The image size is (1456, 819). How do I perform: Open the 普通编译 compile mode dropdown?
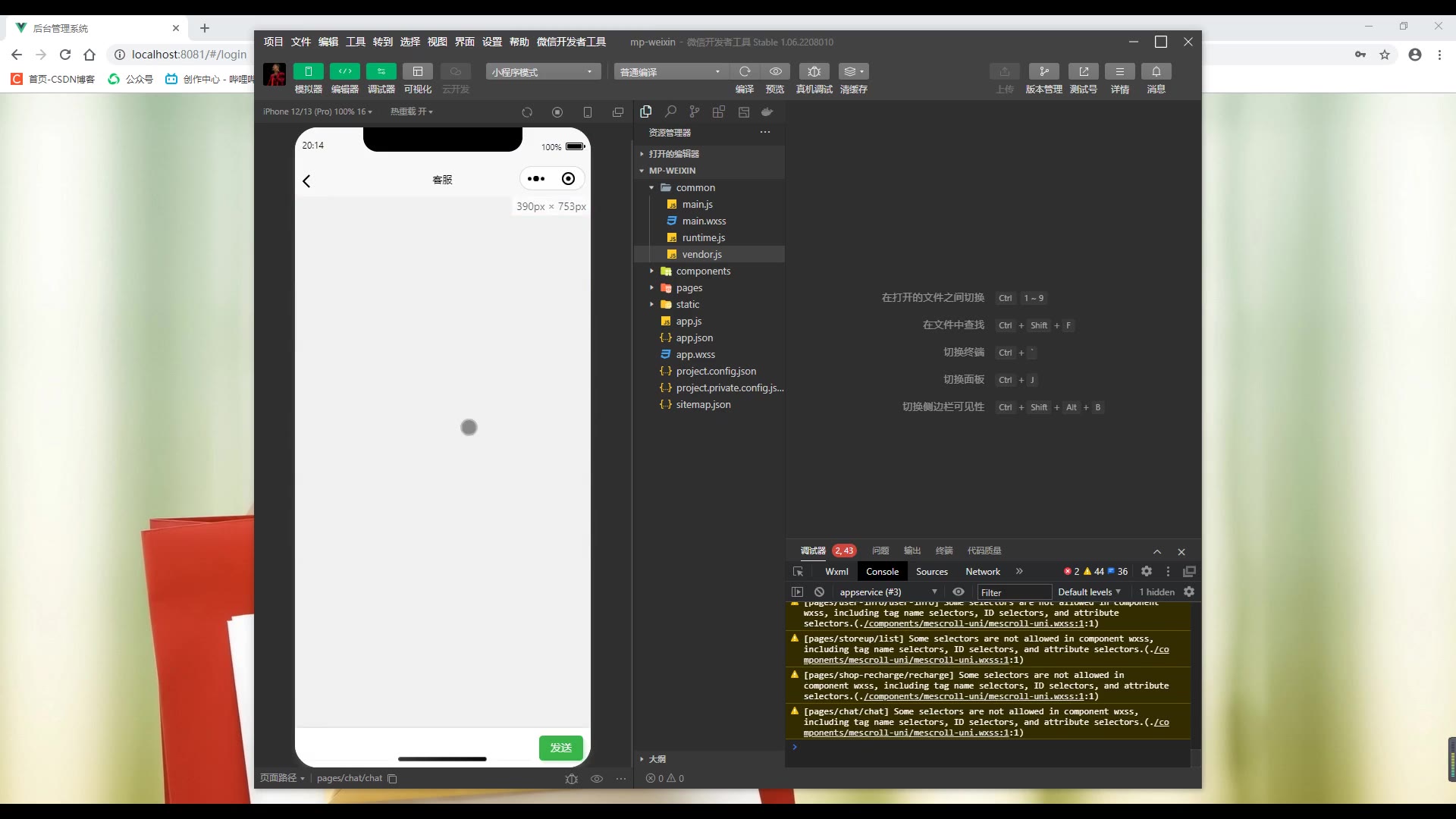(x=671, y=72)
